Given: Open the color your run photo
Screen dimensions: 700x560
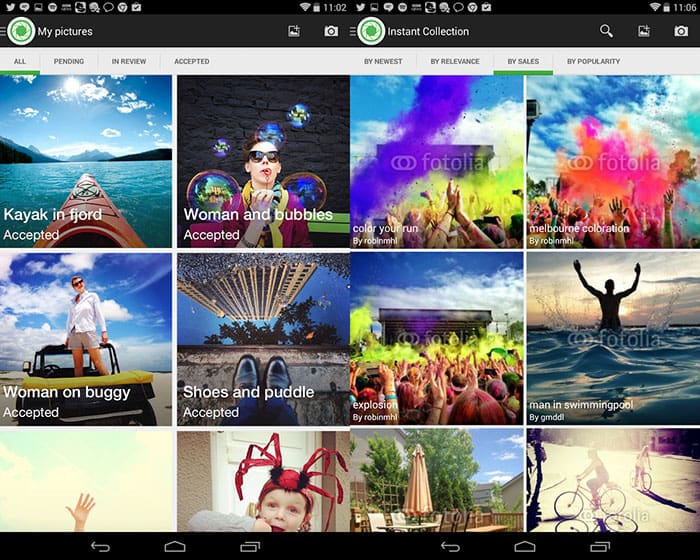Looking at the screenshot, I should tap(437, 161).
